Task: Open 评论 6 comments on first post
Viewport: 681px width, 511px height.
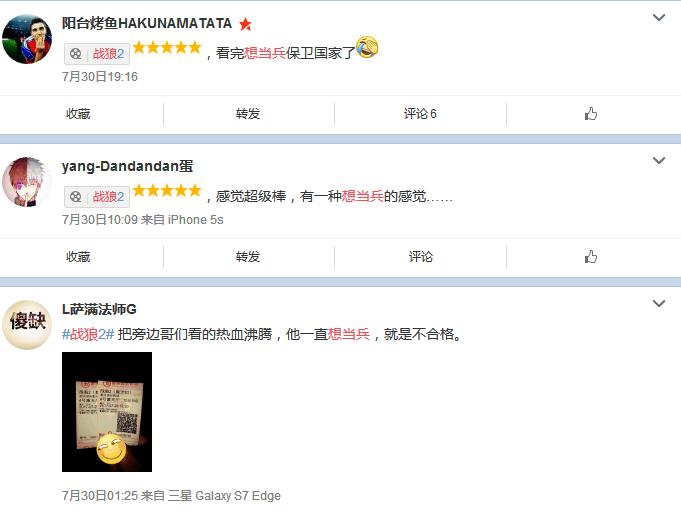Action: coord(420,114)
